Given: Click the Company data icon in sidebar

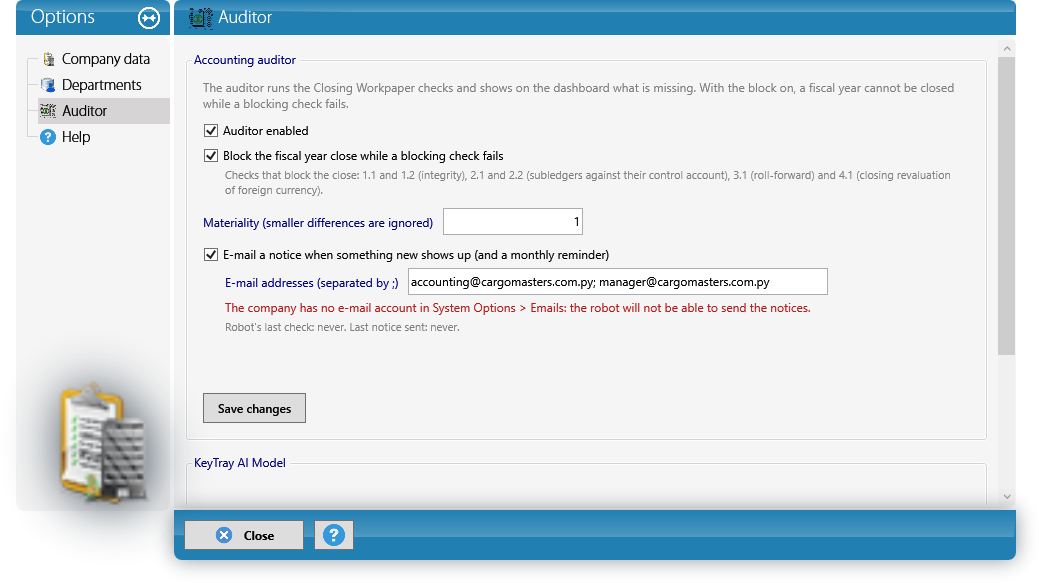Looking at the screenshot, I should click(x=48, y=59).
